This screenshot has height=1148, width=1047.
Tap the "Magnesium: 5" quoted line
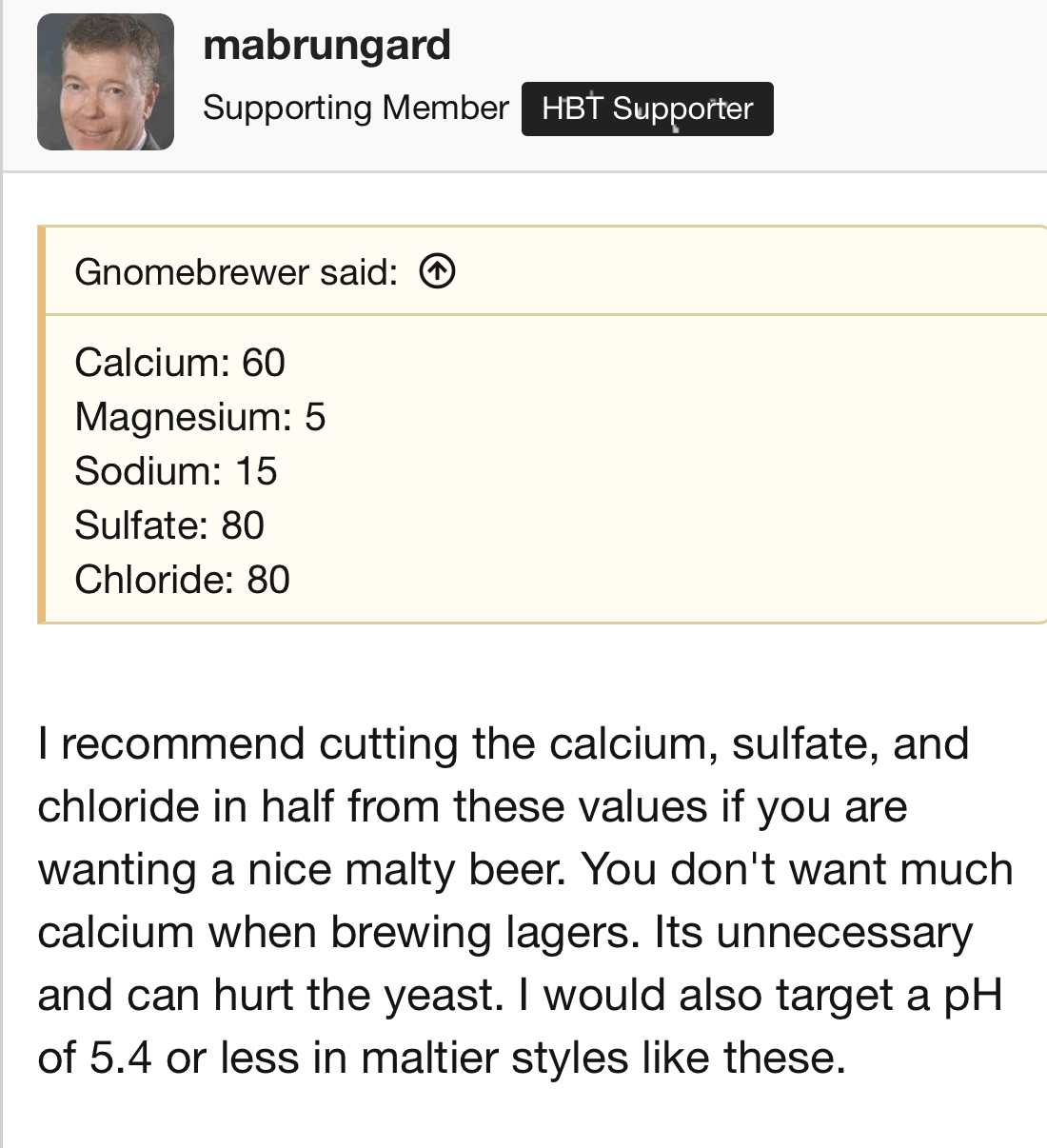(200, 417)
